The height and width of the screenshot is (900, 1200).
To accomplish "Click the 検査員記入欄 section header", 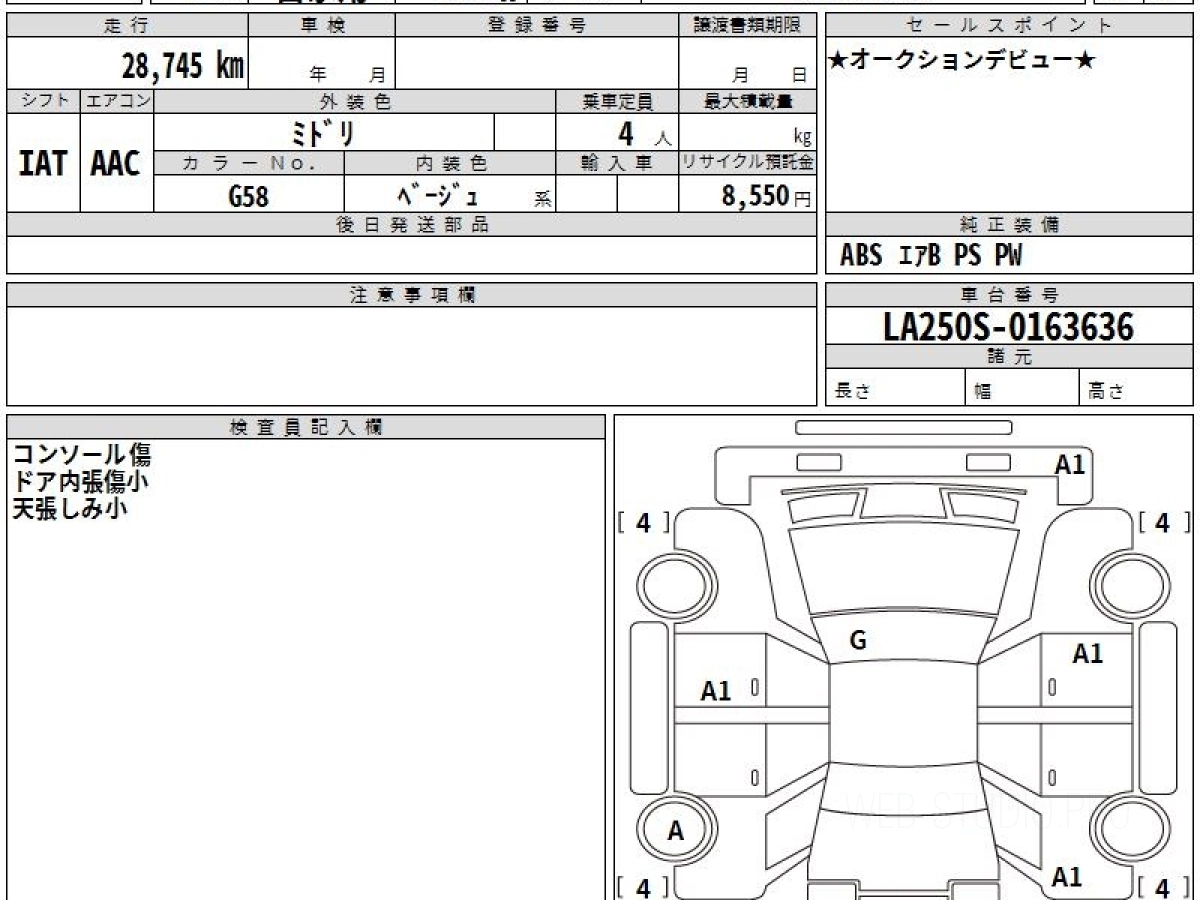I will (x=306, y=427).
